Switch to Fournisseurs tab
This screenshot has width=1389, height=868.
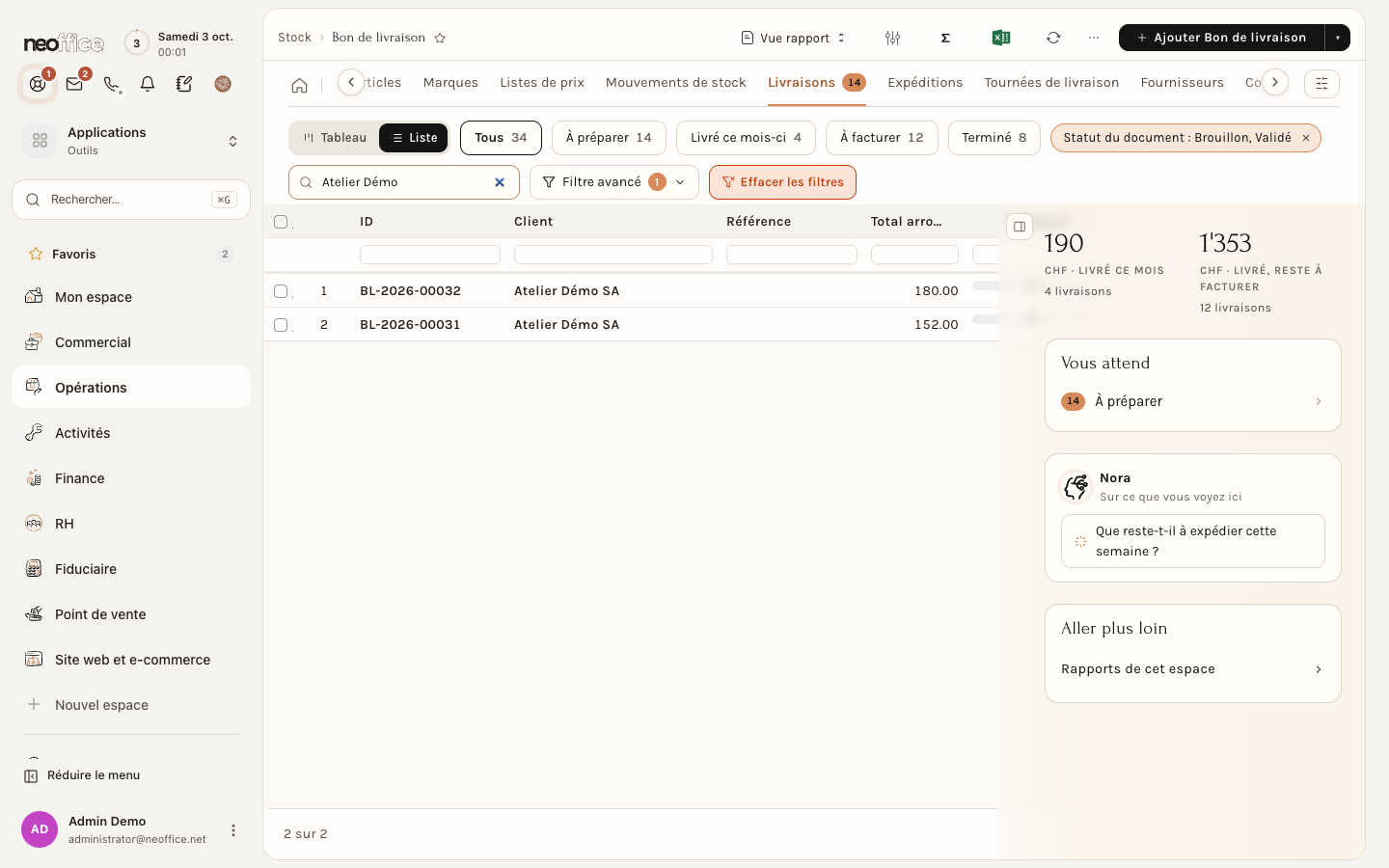coord(1182,83)
